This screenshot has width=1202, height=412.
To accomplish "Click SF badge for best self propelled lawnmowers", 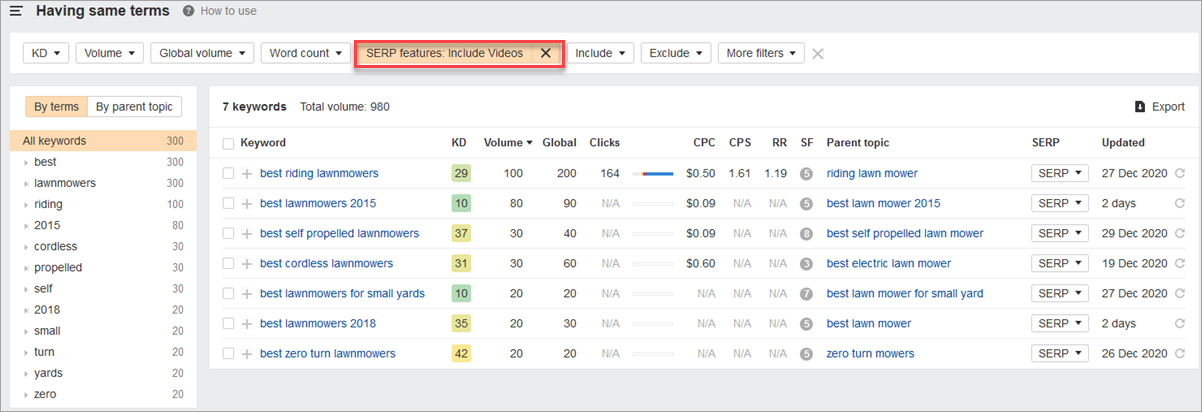I will pyautogui.click(x=806, y=234).
